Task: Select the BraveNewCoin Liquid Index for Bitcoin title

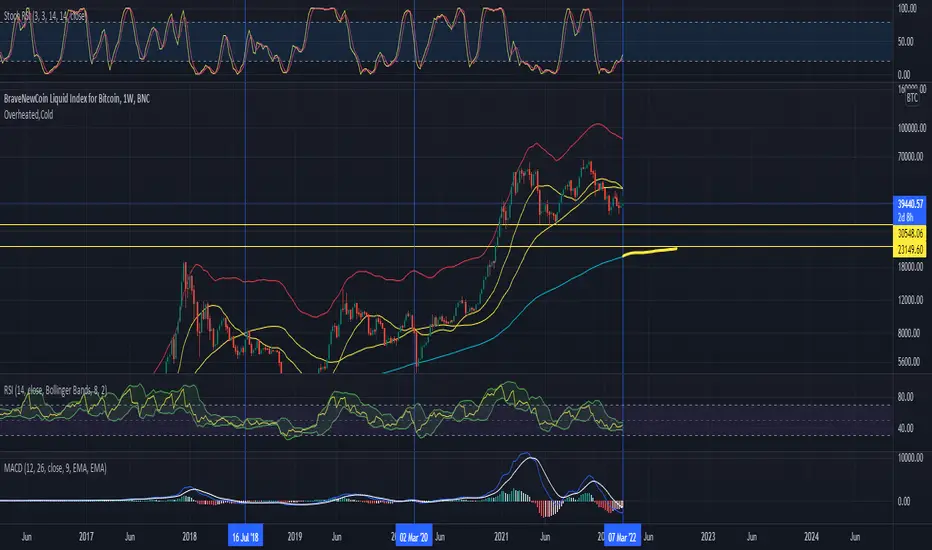Action: (x=77, y=99)
